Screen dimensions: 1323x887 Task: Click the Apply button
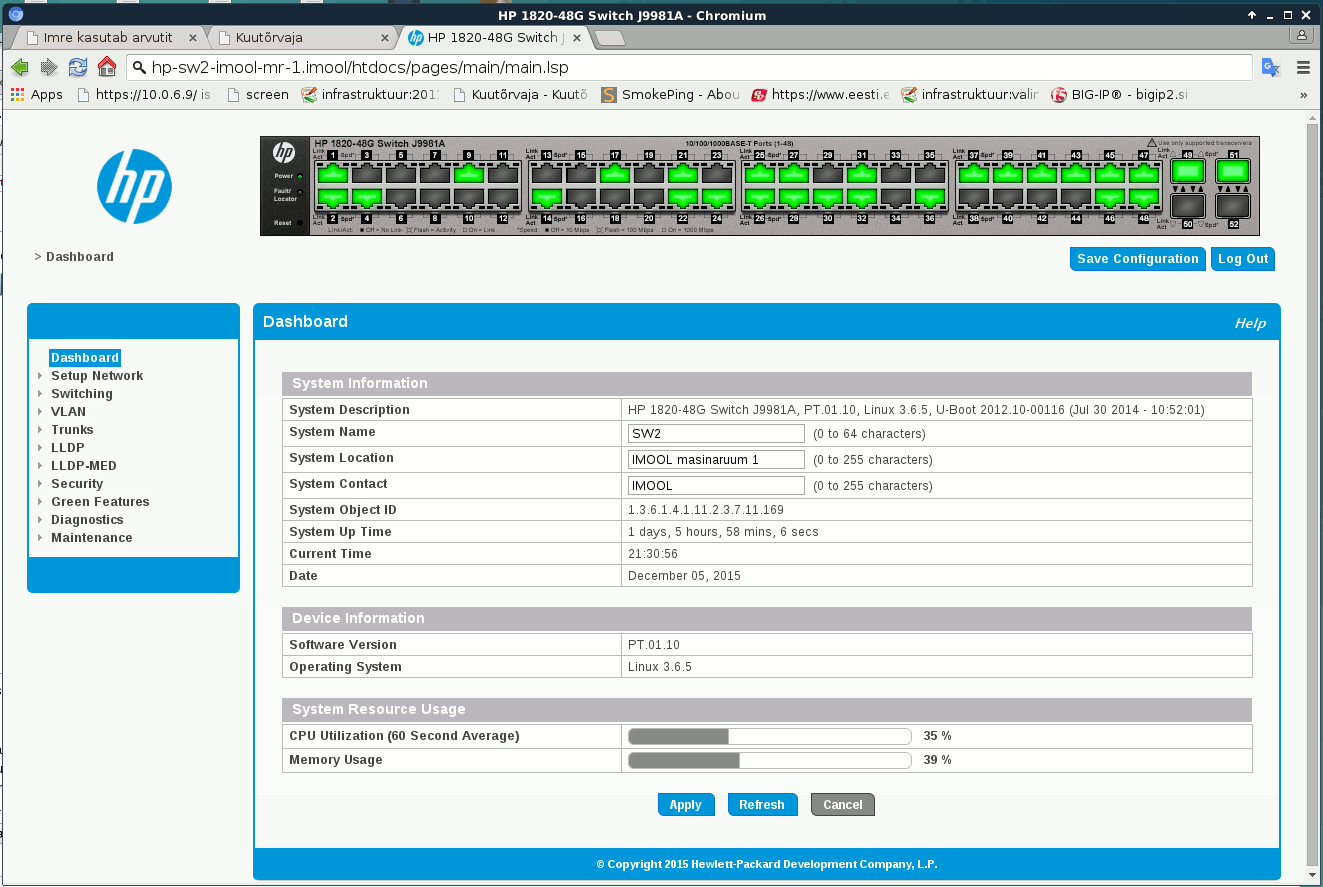point(686,805)
